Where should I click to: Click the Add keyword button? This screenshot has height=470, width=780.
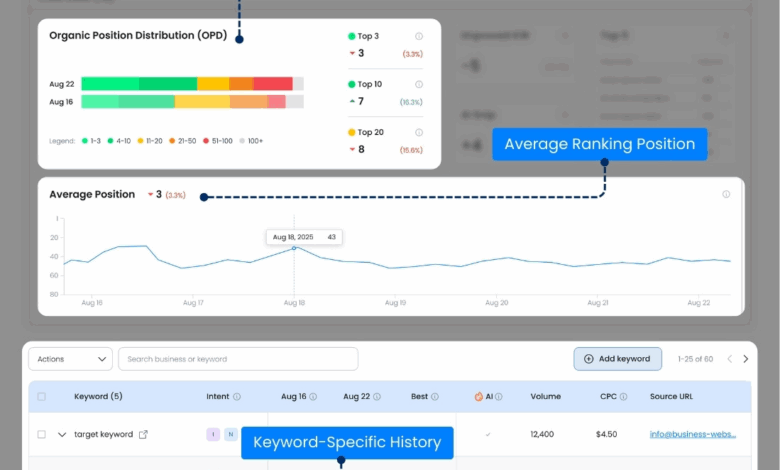[x=617, y=359]
